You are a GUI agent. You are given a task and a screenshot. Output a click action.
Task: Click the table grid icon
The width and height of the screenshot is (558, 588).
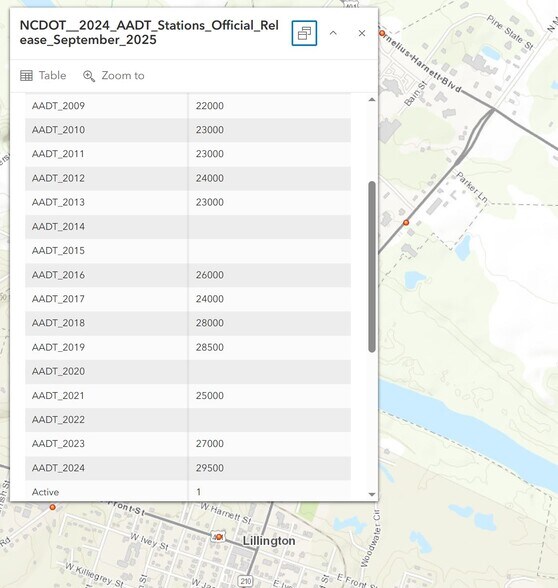26,76
